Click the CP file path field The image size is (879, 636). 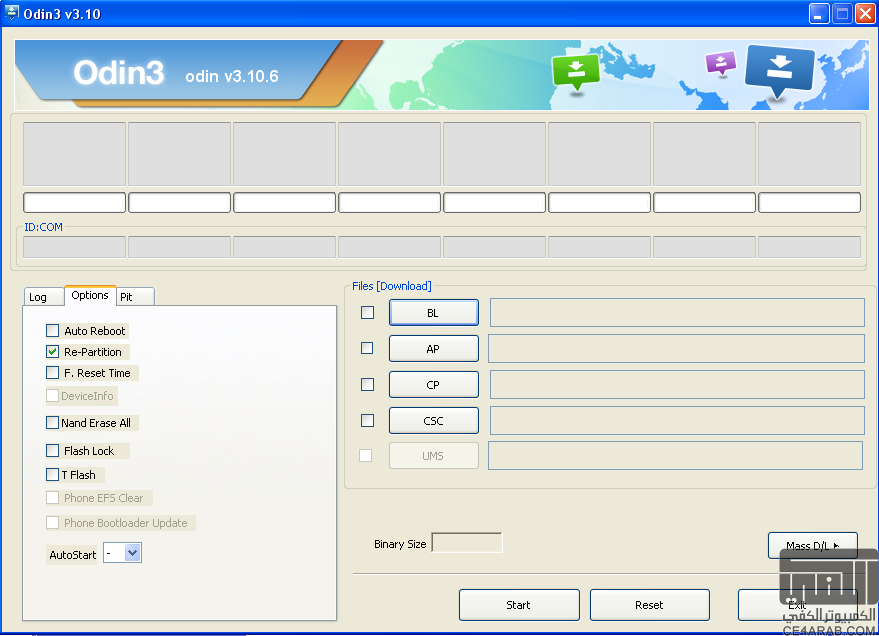(x=677, y=384)
